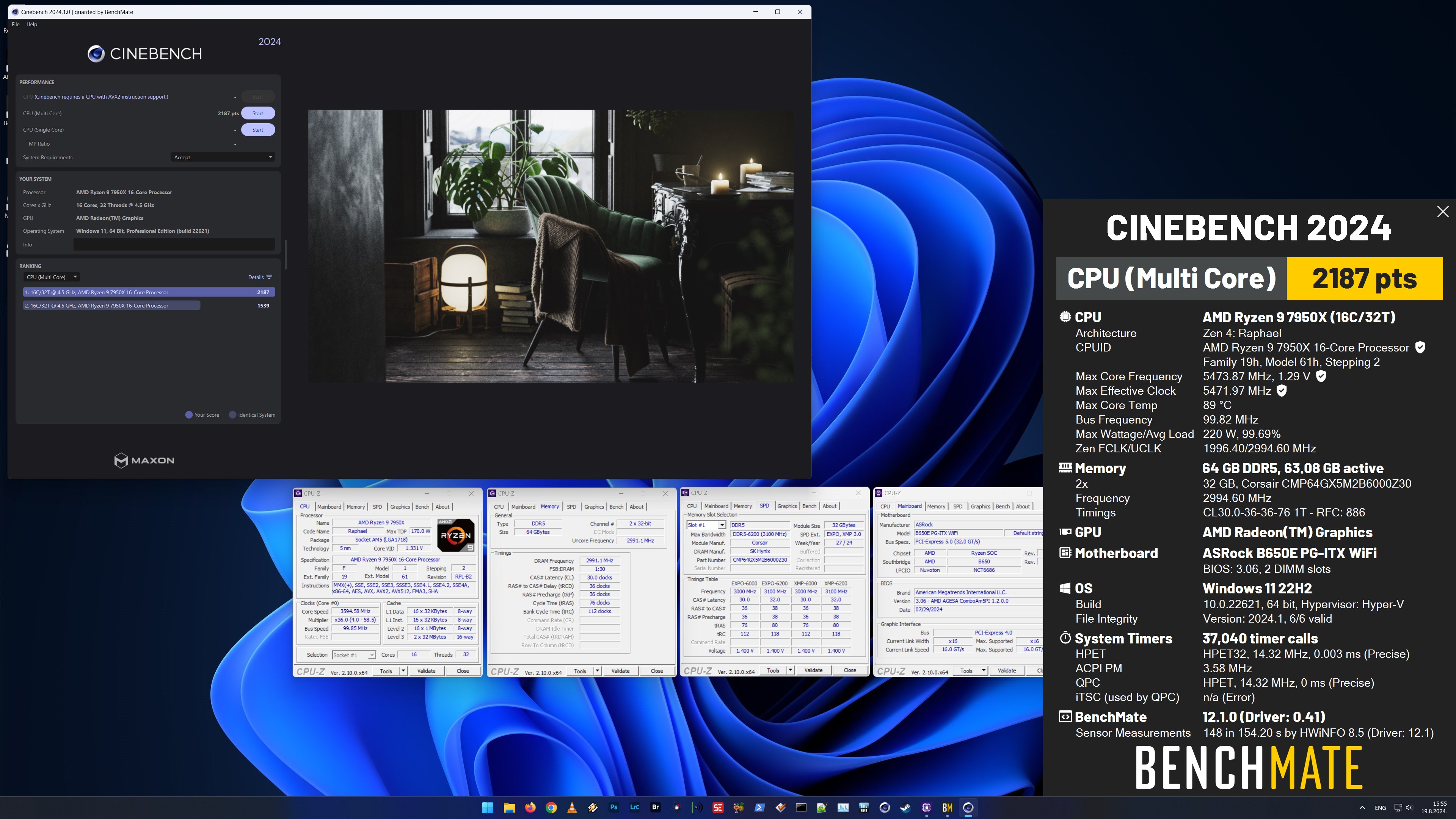The width and height of the screenshot is (1456, 819).
Task: Launch Photoshop from the taskbar
Action: tap(613, 808)
